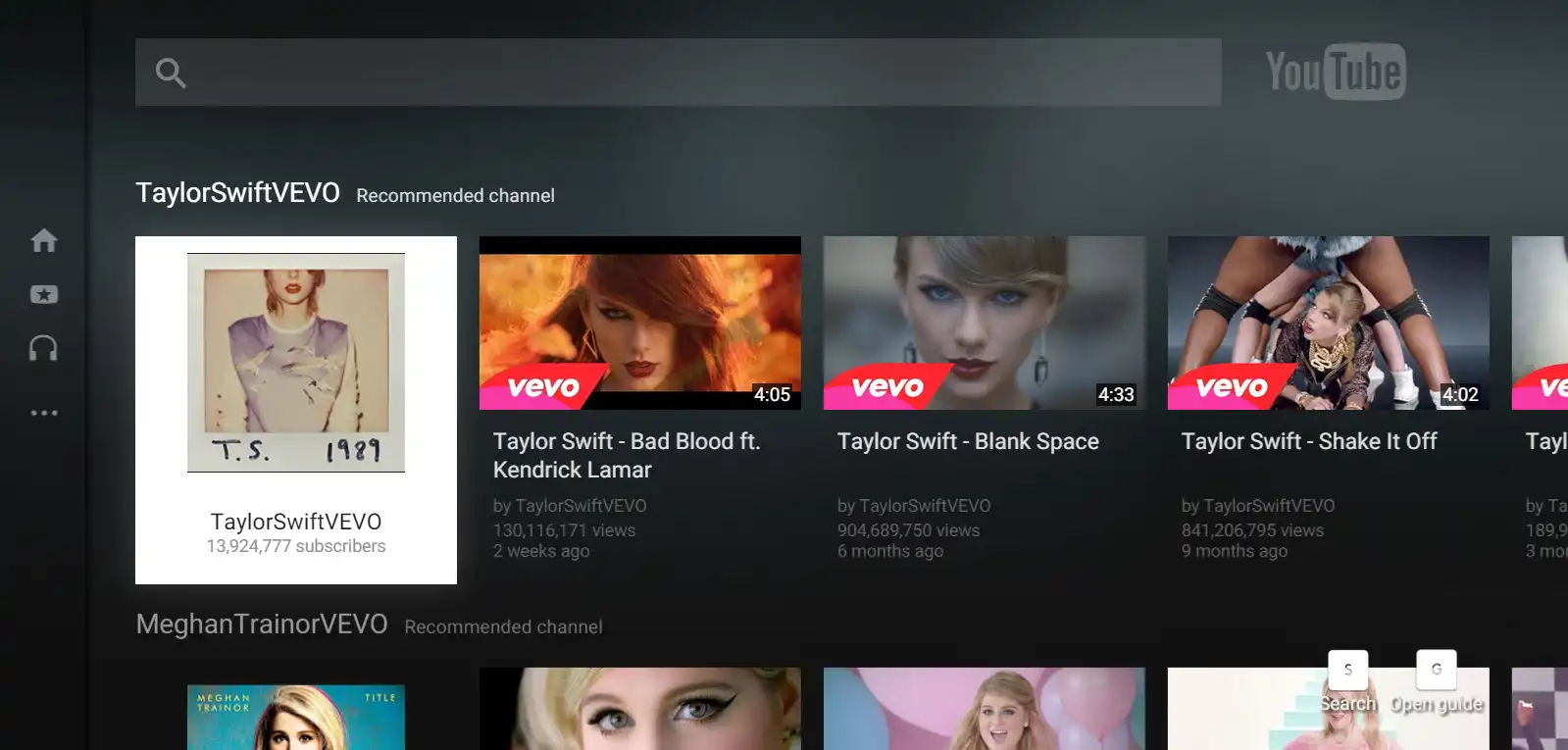
Task: Click '904,689,750 views' text
Action: coord(909,530)
